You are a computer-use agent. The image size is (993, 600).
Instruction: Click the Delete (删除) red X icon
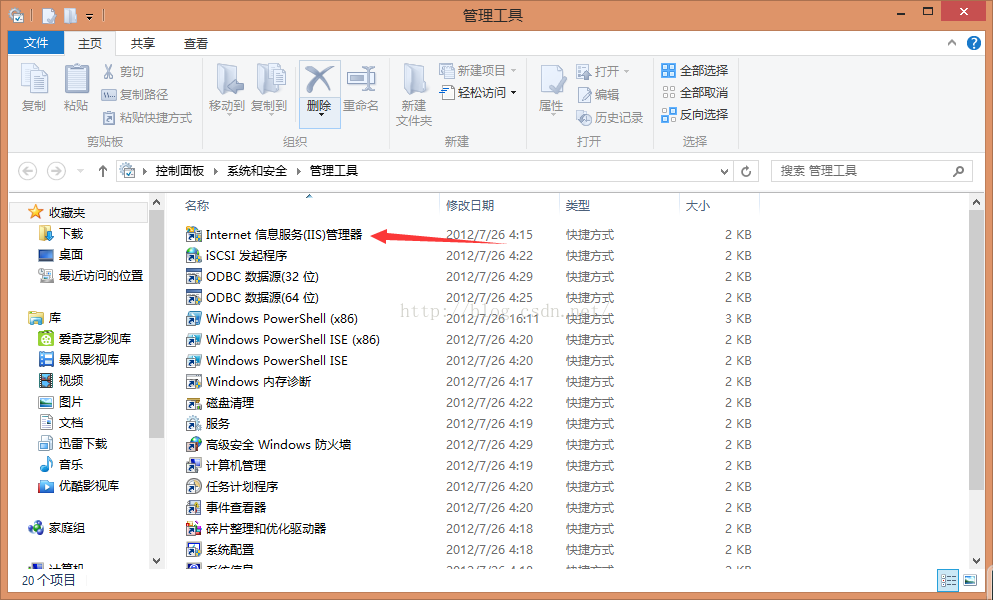click(x=319, y=80)
